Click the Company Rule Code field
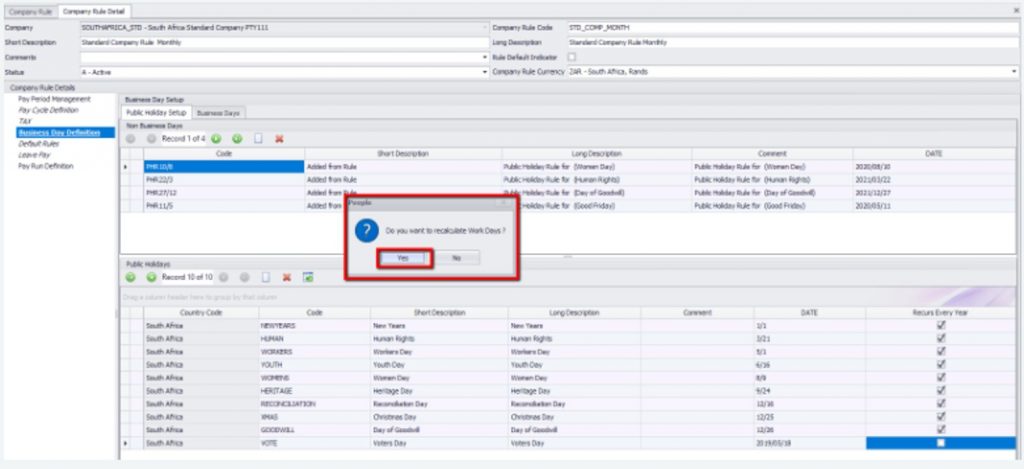The height and width of the screenshot is (469, 1024). pos(792,28)
